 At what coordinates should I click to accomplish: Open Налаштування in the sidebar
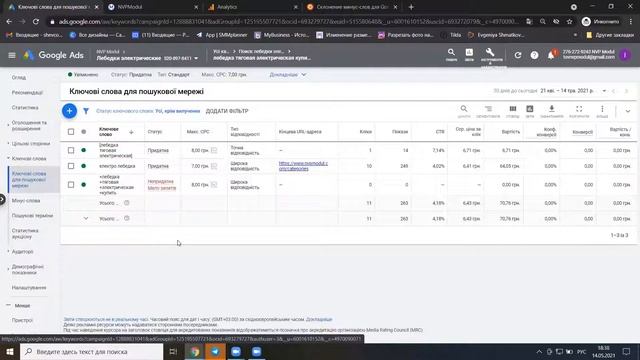29,287
